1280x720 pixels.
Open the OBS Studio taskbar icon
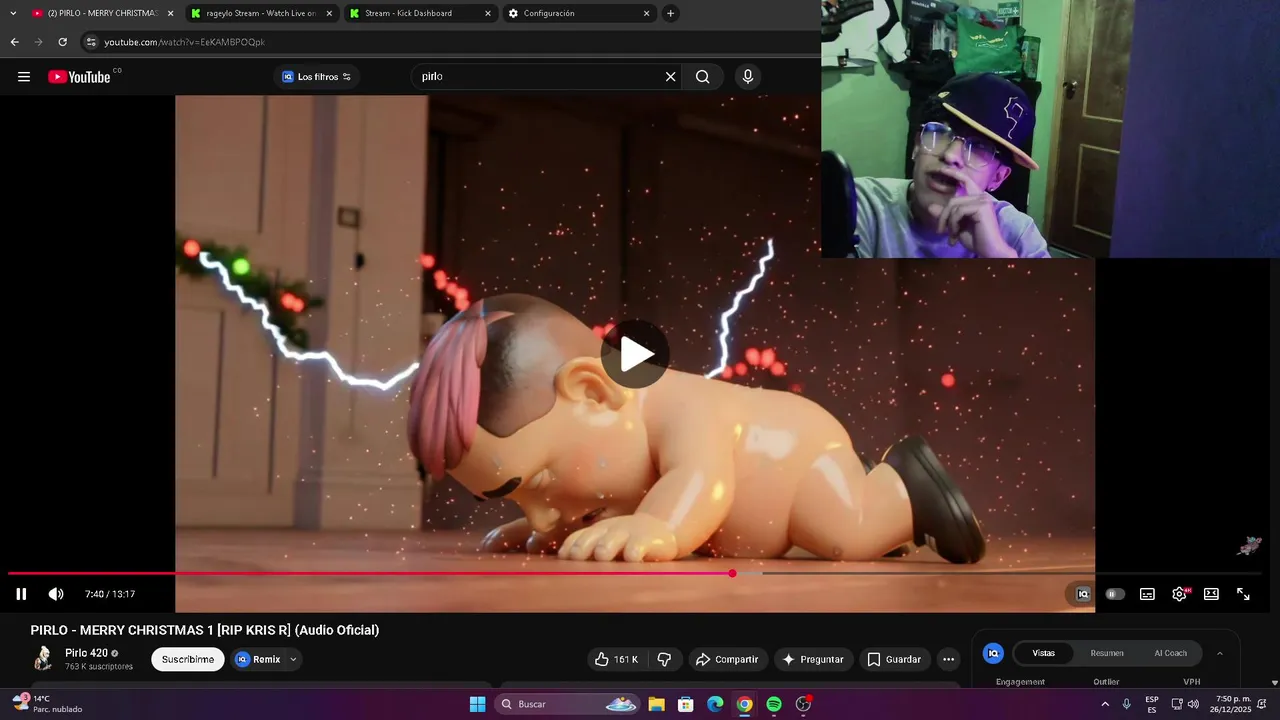coord(803,704)
